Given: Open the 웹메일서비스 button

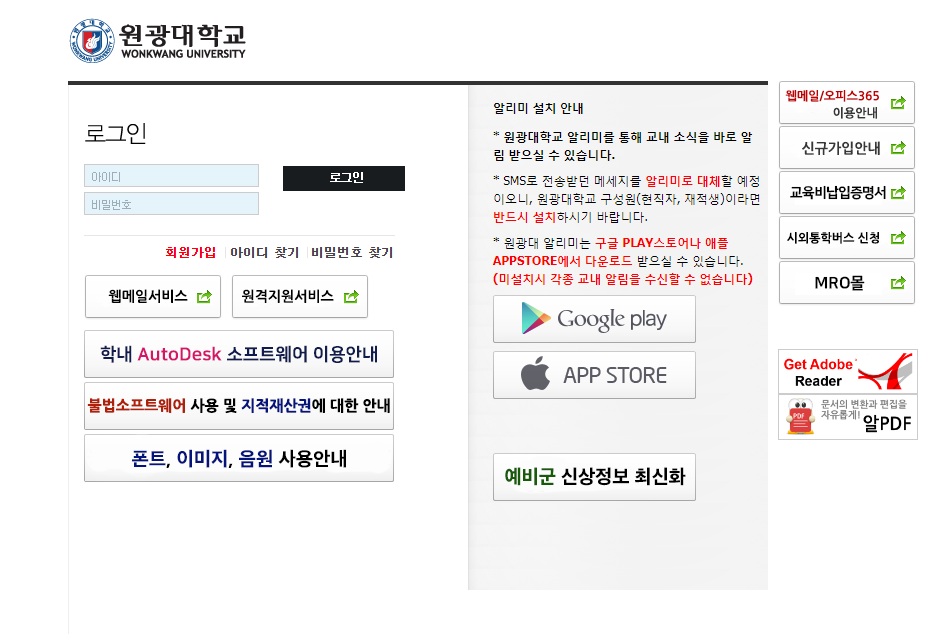Looking at the screenshot, I should click(153, 296).
